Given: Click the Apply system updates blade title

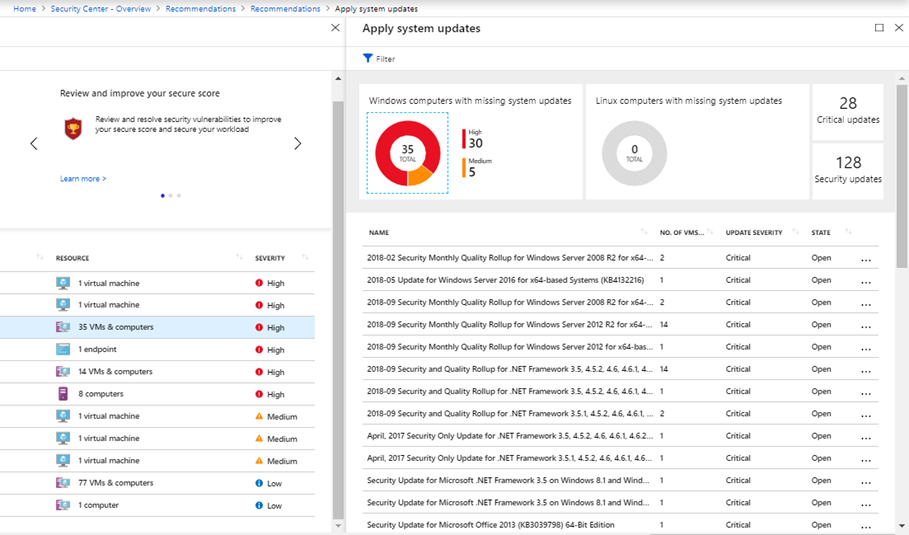Looking at the screenshot, I should [x=421, y=28].
